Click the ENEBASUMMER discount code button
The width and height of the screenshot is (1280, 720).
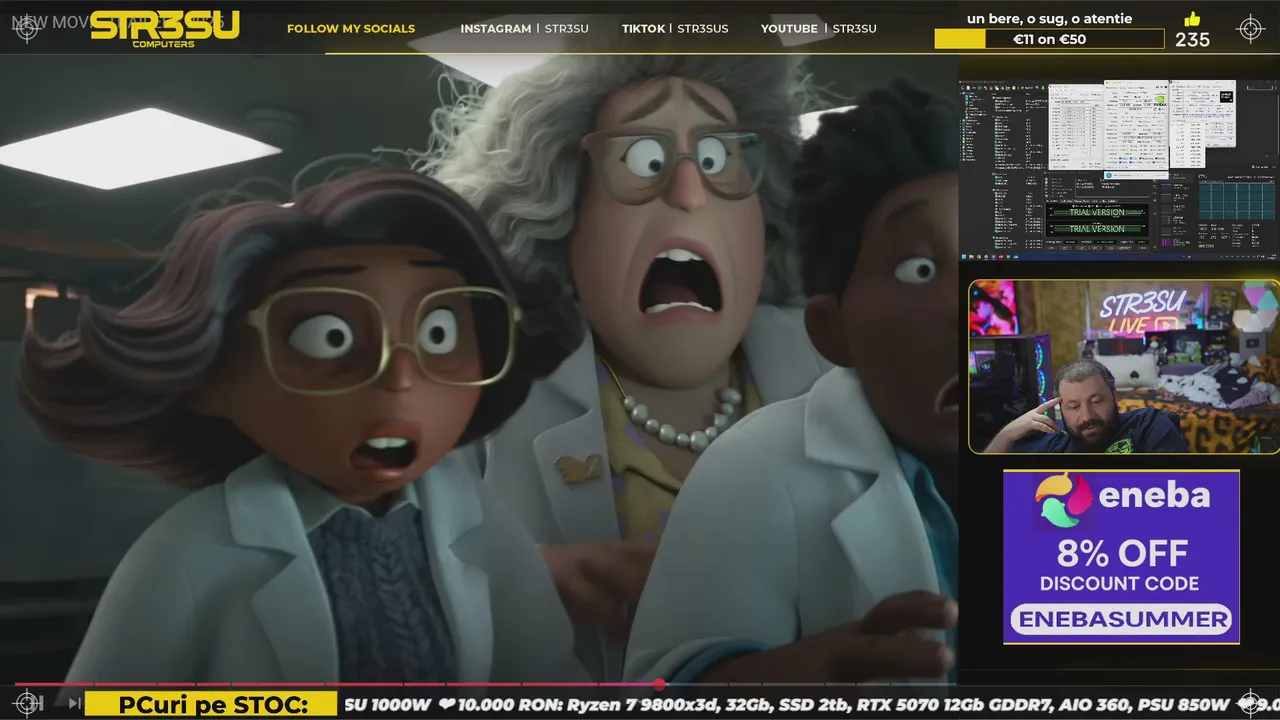(x=1121, y=619)
